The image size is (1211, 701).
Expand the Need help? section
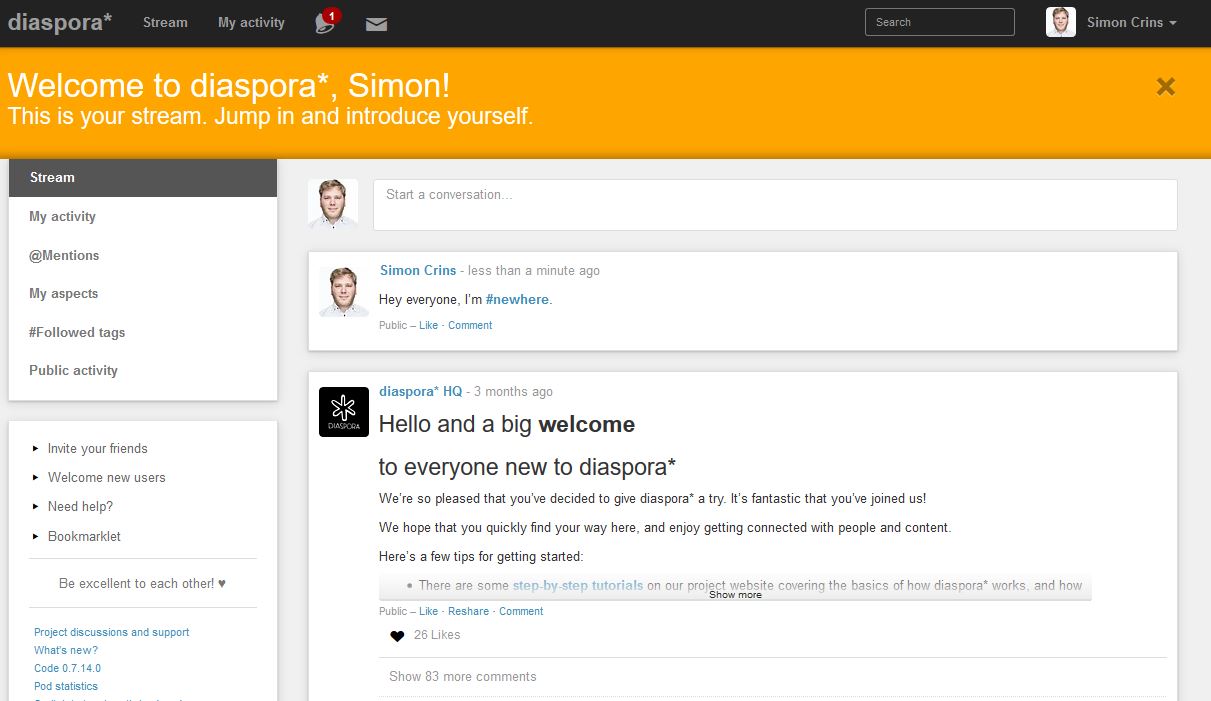click(x=80, y=507)
